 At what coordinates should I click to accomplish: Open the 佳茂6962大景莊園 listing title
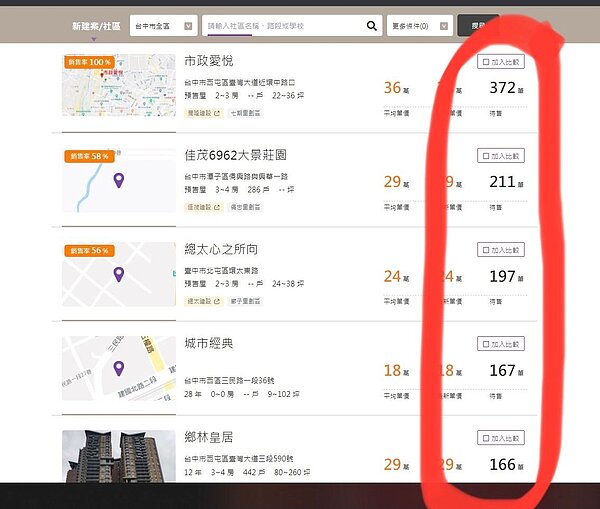[235, 155]
